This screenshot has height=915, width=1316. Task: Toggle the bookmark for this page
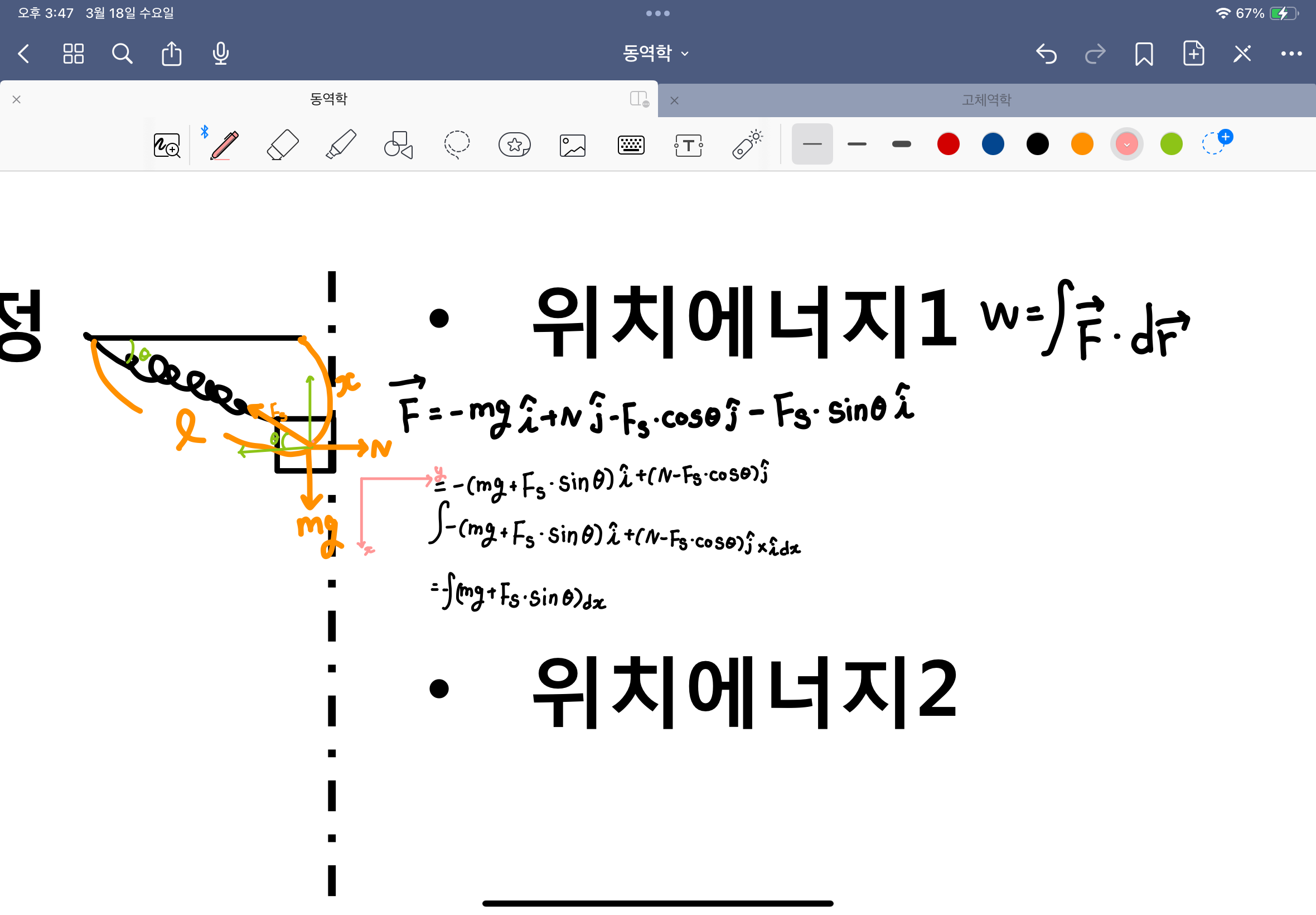coord(1144,54)
